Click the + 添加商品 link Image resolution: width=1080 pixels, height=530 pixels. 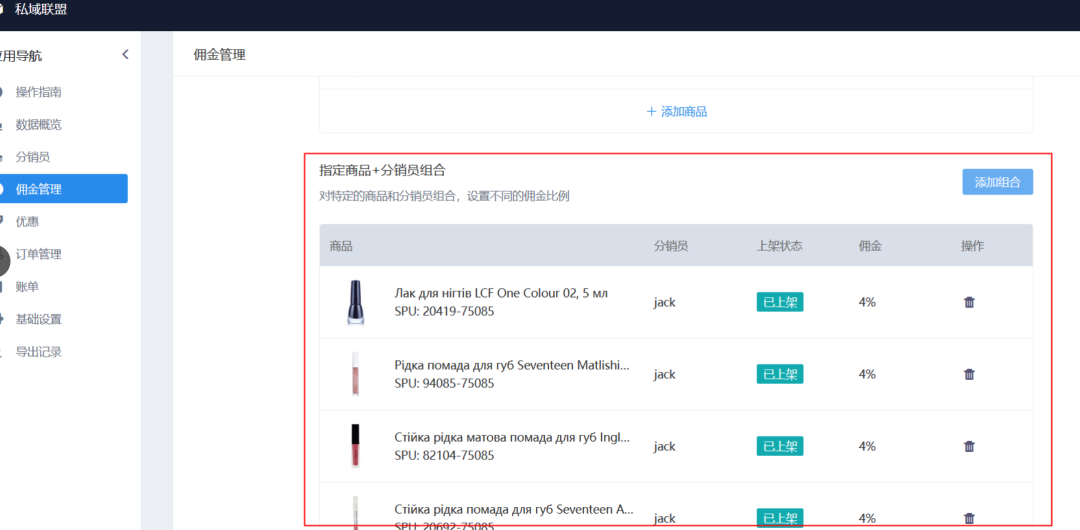[x=676, y=112]
